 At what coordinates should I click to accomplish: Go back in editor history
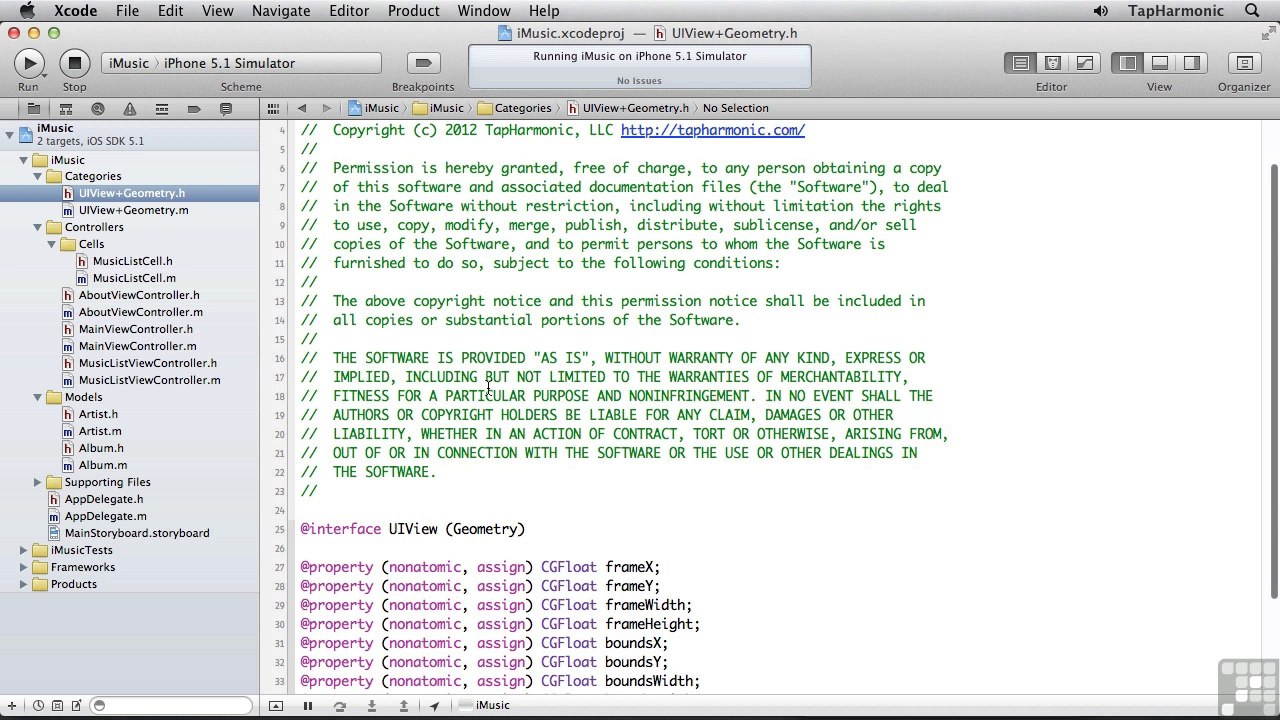click(301, 108)
